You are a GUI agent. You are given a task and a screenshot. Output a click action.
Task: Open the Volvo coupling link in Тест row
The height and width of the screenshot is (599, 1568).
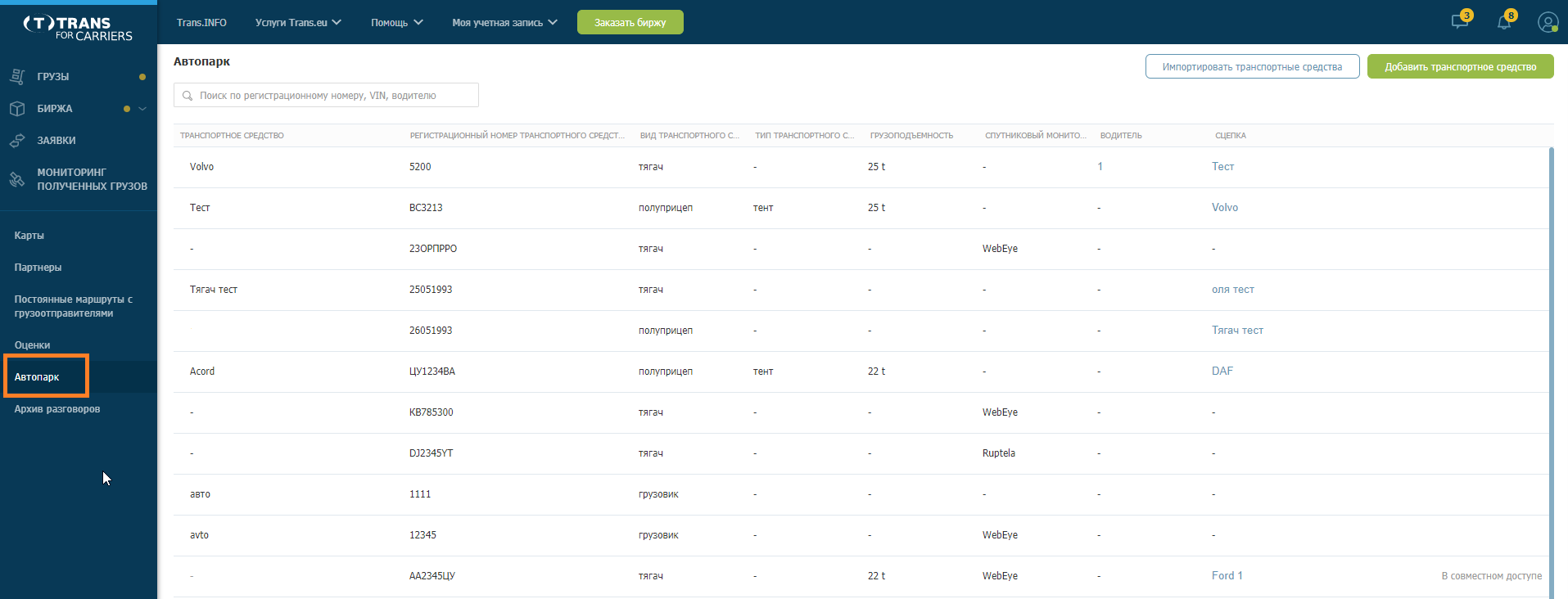(1225, 208)
